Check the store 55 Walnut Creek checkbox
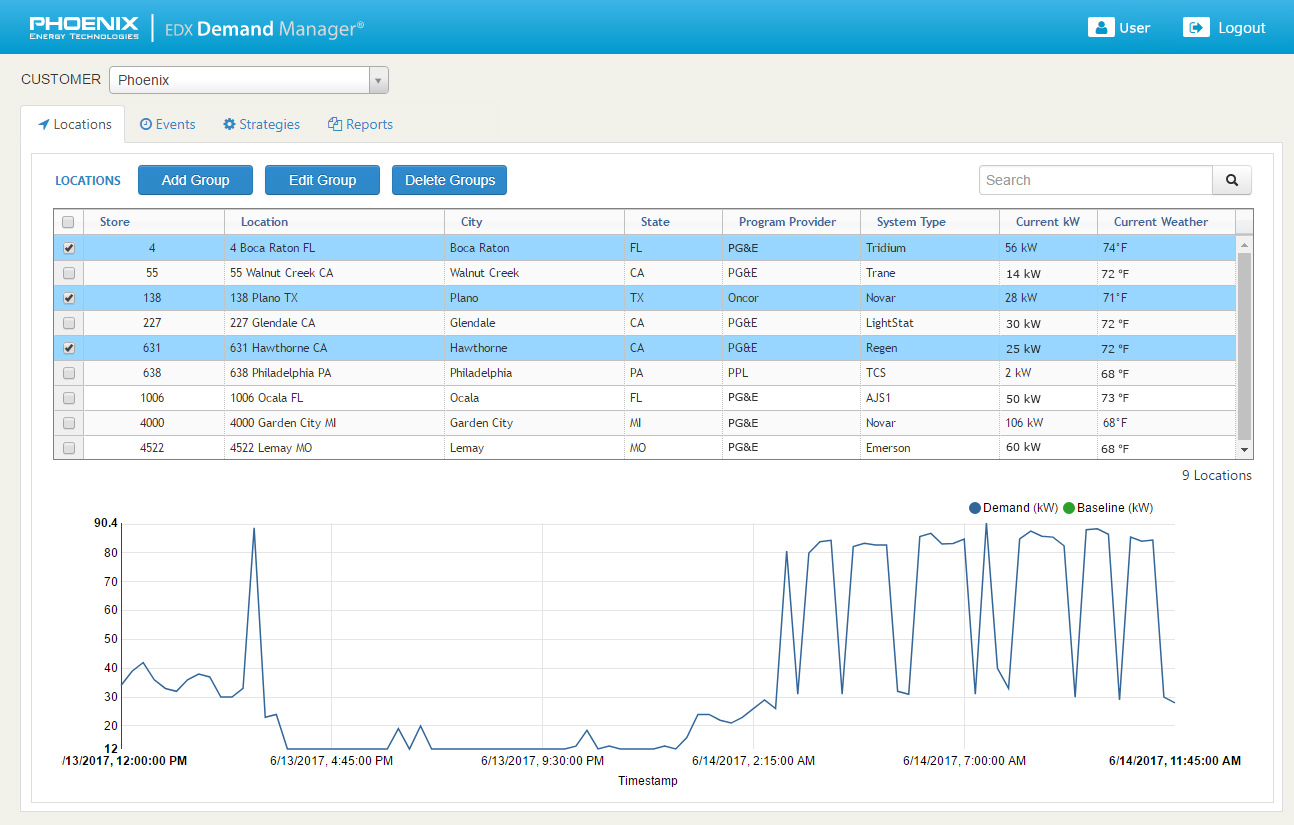Image resolution: width=1294 pixels, height=825 pixels. [x=69, y=273]
